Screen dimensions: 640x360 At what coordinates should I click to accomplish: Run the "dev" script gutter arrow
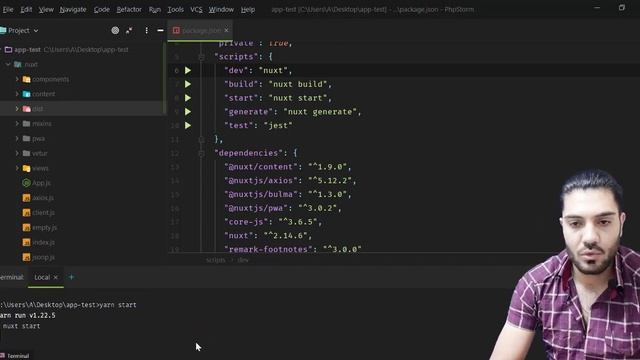click(188, 70)
